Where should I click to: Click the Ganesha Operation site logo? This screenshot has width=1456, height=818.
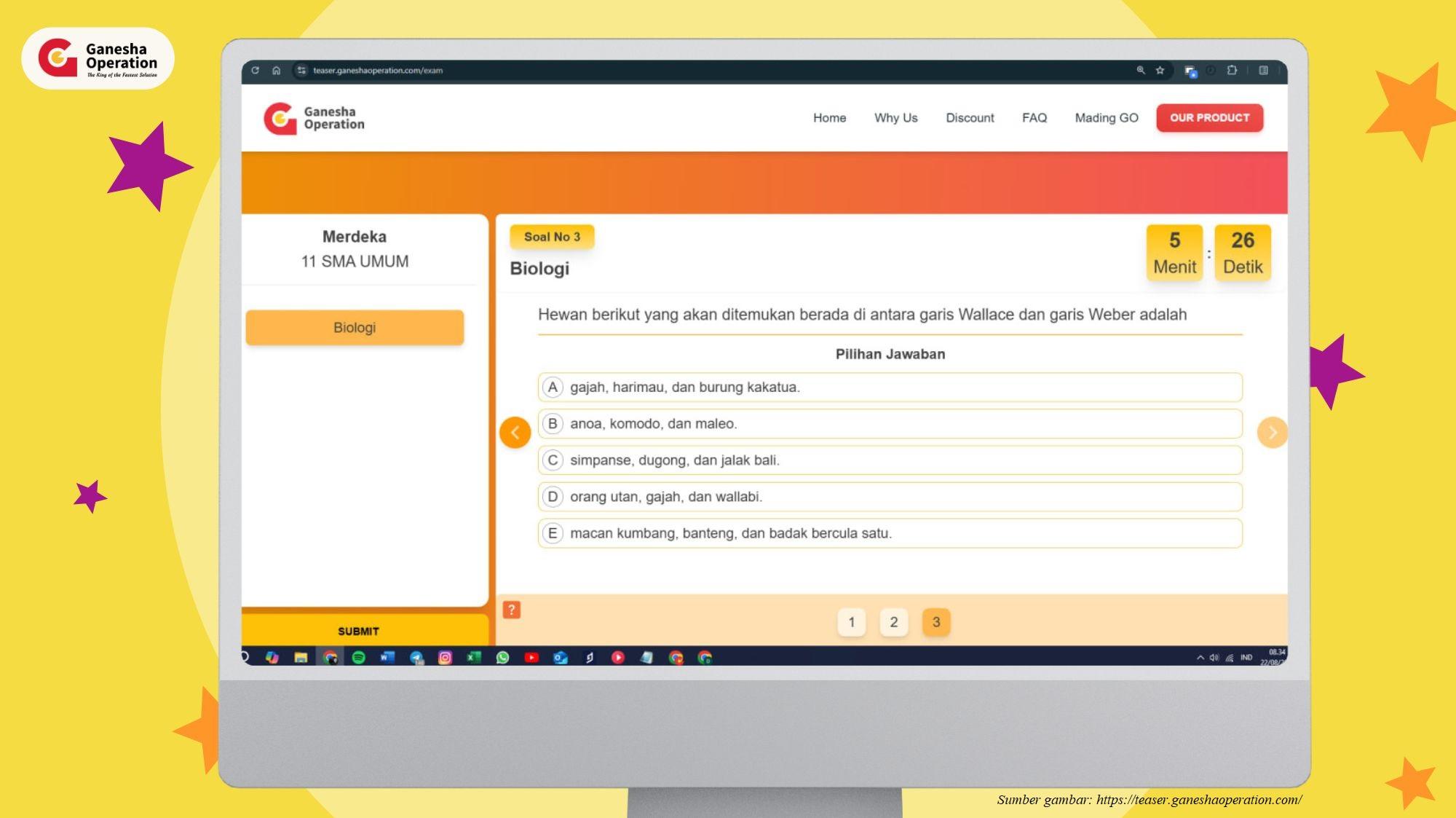tap(314, 118)
